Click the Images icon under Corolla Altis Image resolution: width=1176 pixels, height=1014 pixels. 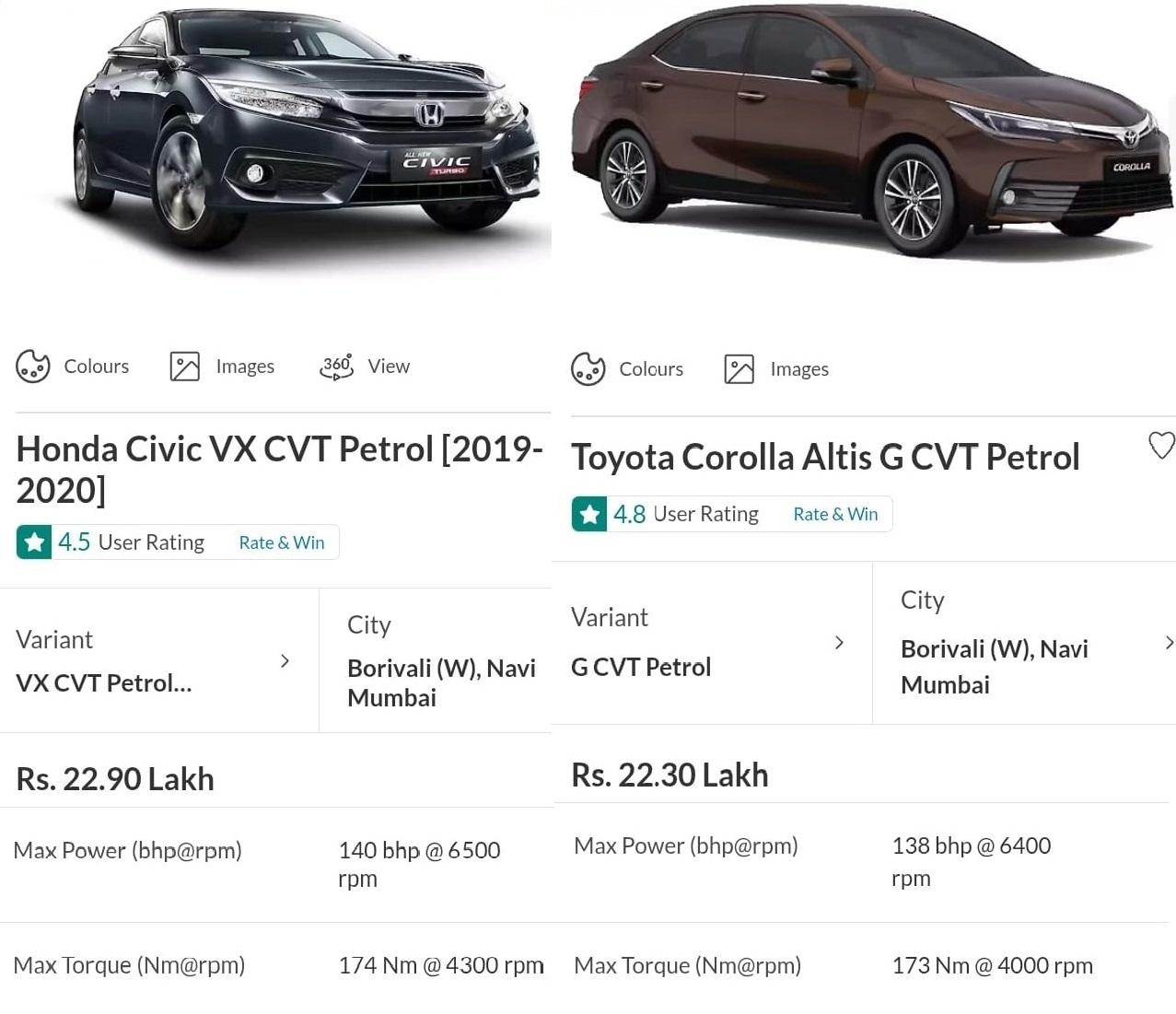(739, 369)
